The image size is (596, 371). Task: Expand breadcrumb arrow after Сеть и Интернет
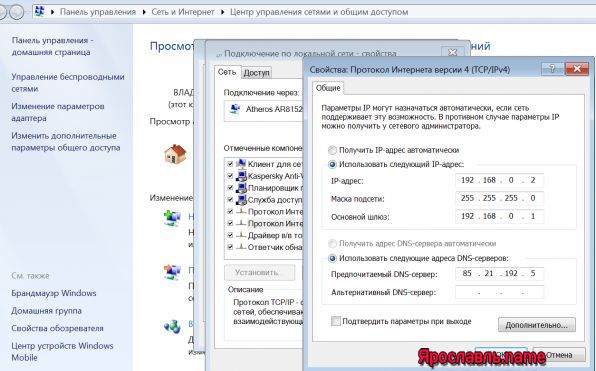[x=223, y=12]
